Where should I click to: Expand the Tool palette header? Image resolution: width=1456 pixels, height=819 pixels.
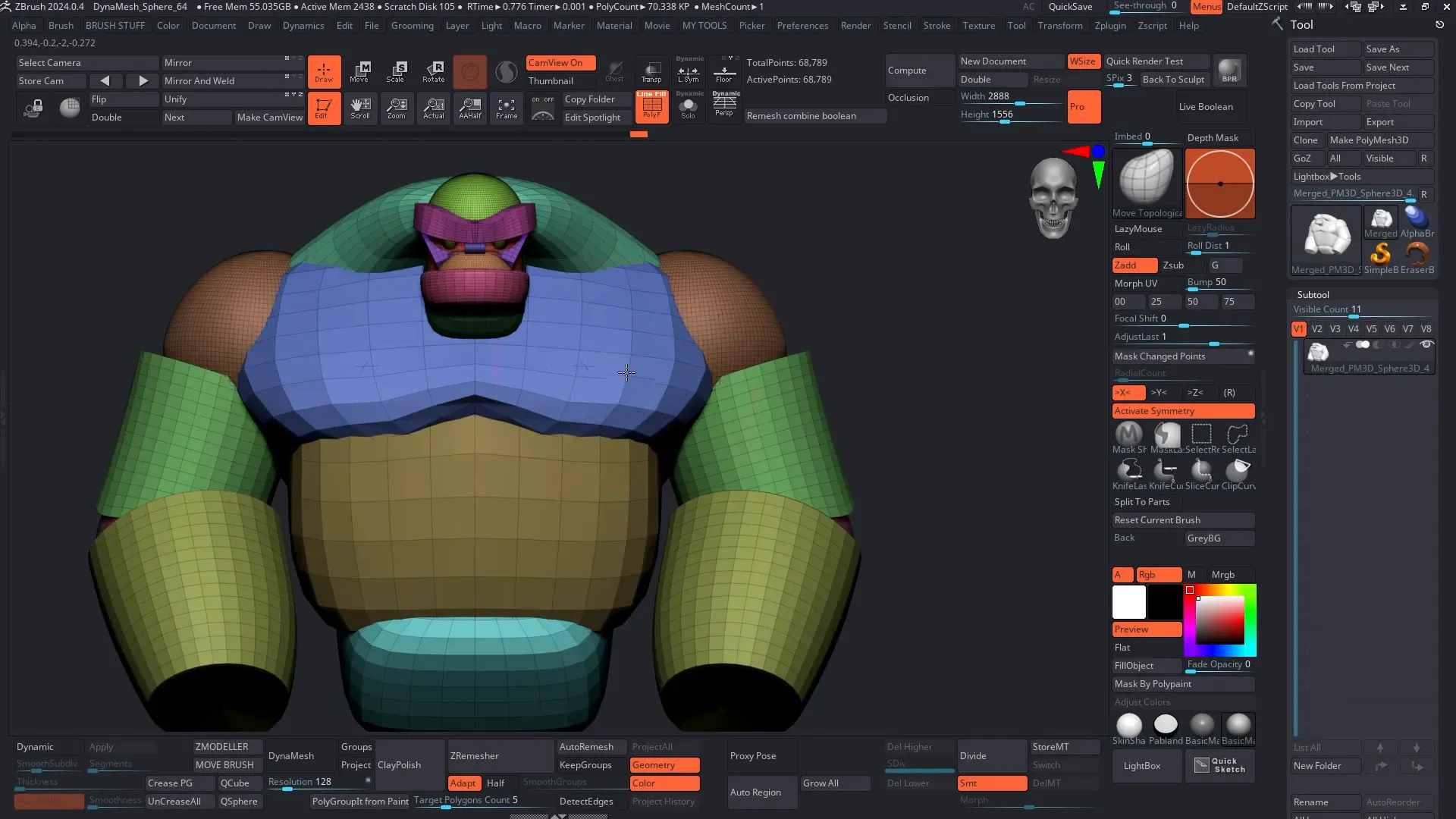pos(1301,25)
